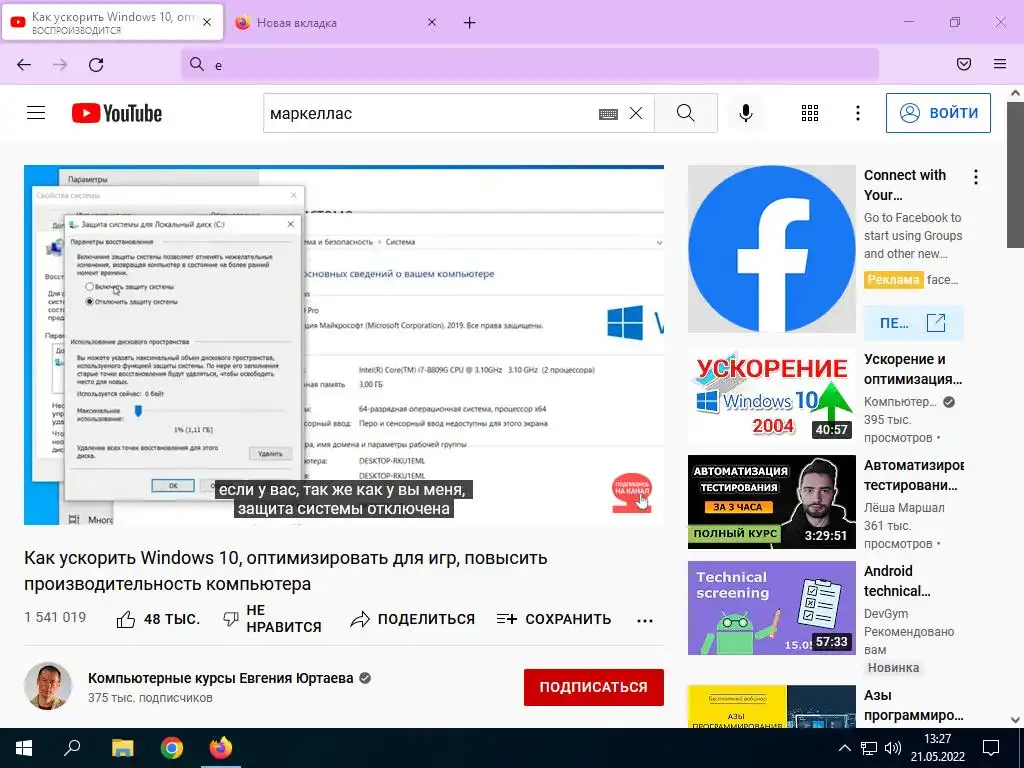Screen dimensions: 1024x768
Task: Click the page vertical scrollbar thumb
Action: (x=1015, y=175)
